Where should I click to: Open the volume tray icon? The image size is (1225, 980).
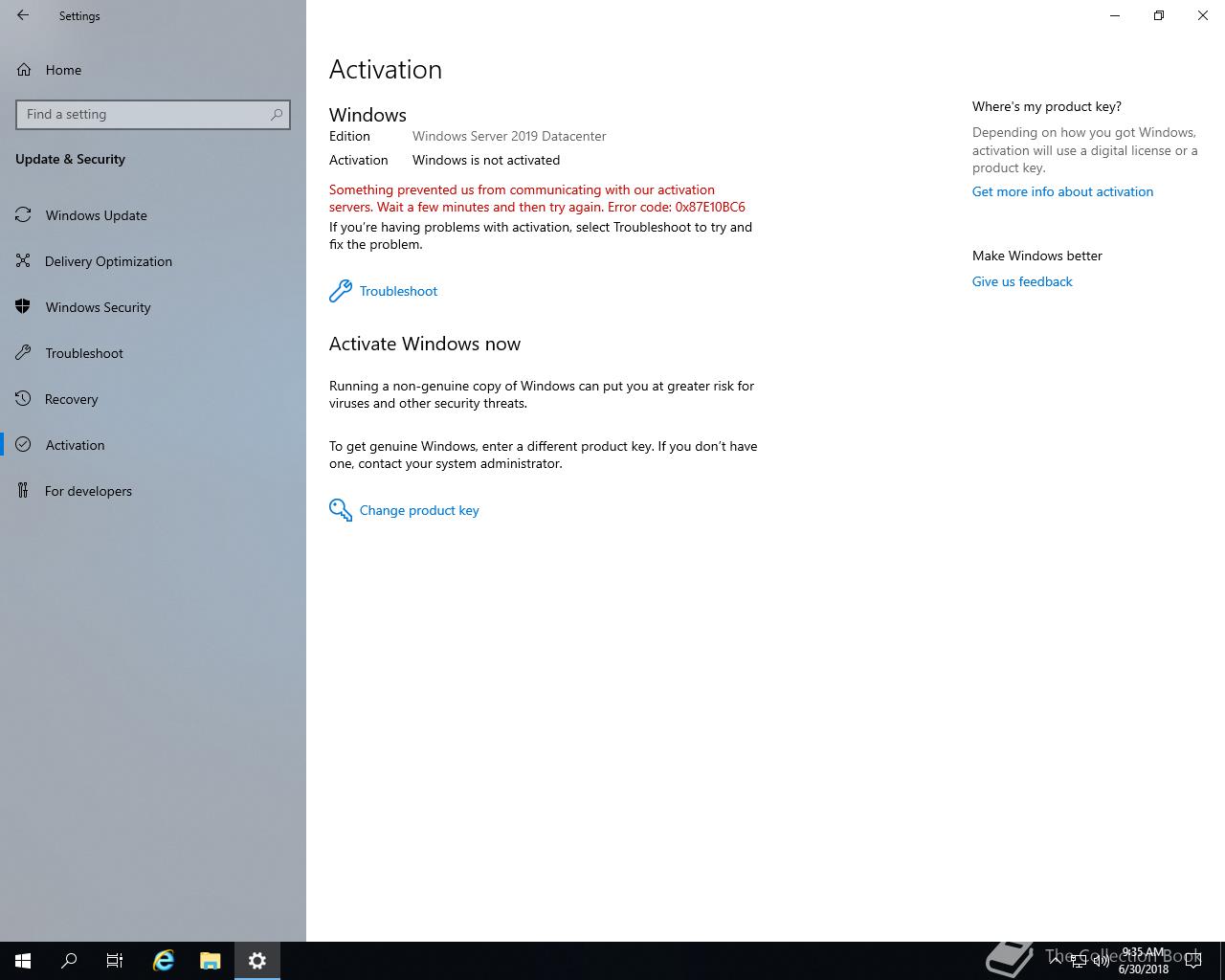pos(1102,960)
